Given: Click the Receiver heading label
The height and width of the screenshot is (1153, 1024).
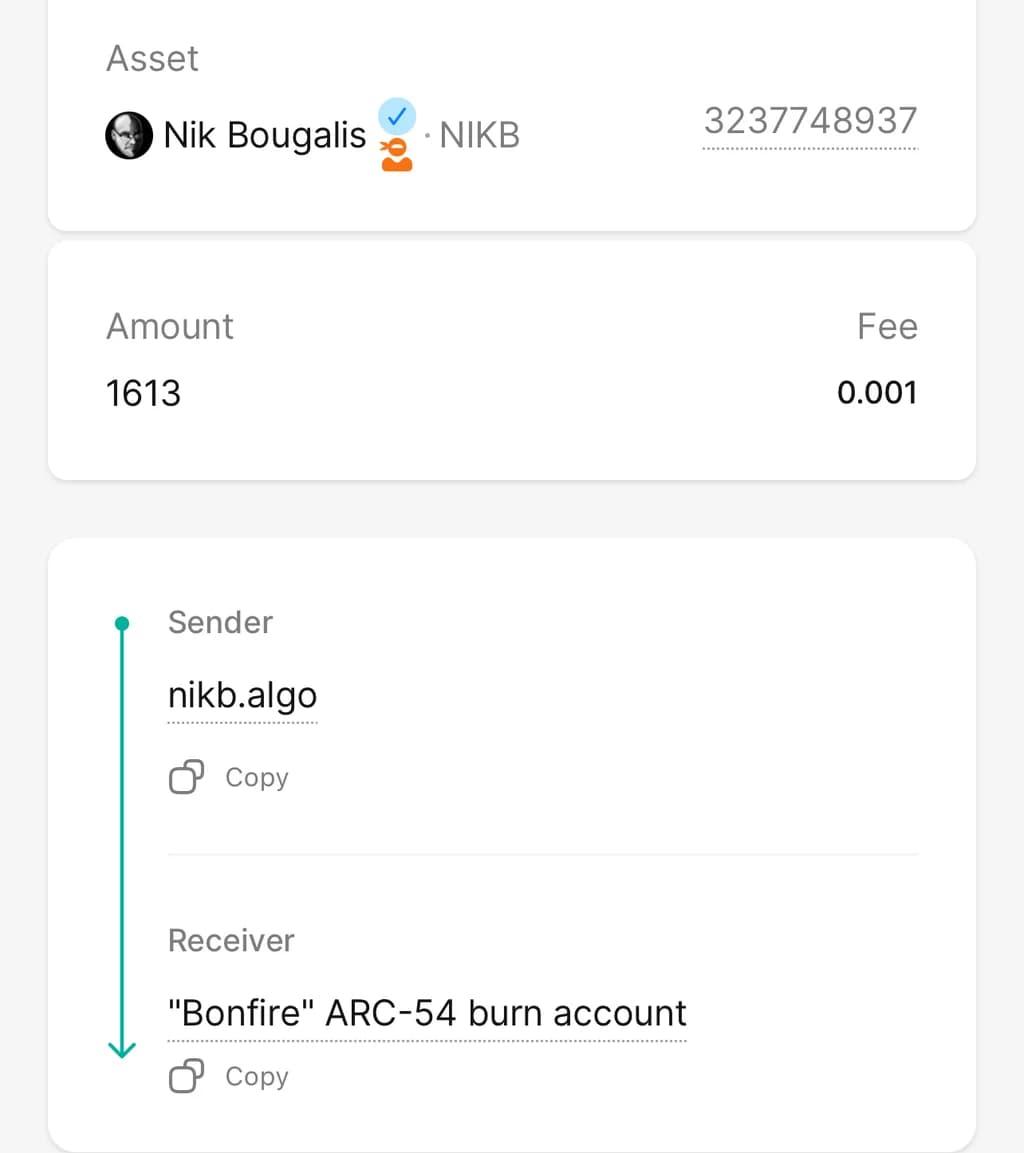Looking at the screenshot, I should [x=231, y=940].
